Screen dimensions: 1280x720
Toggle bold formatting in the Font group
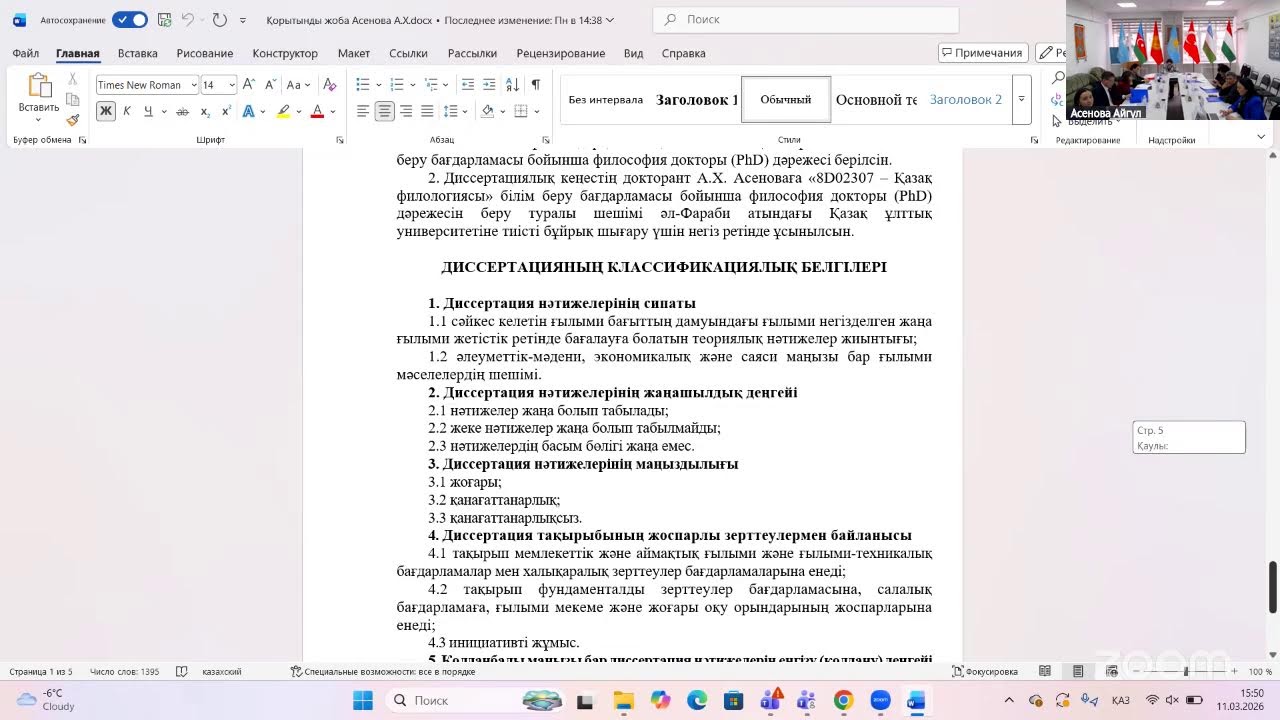[x=105, y=111]
